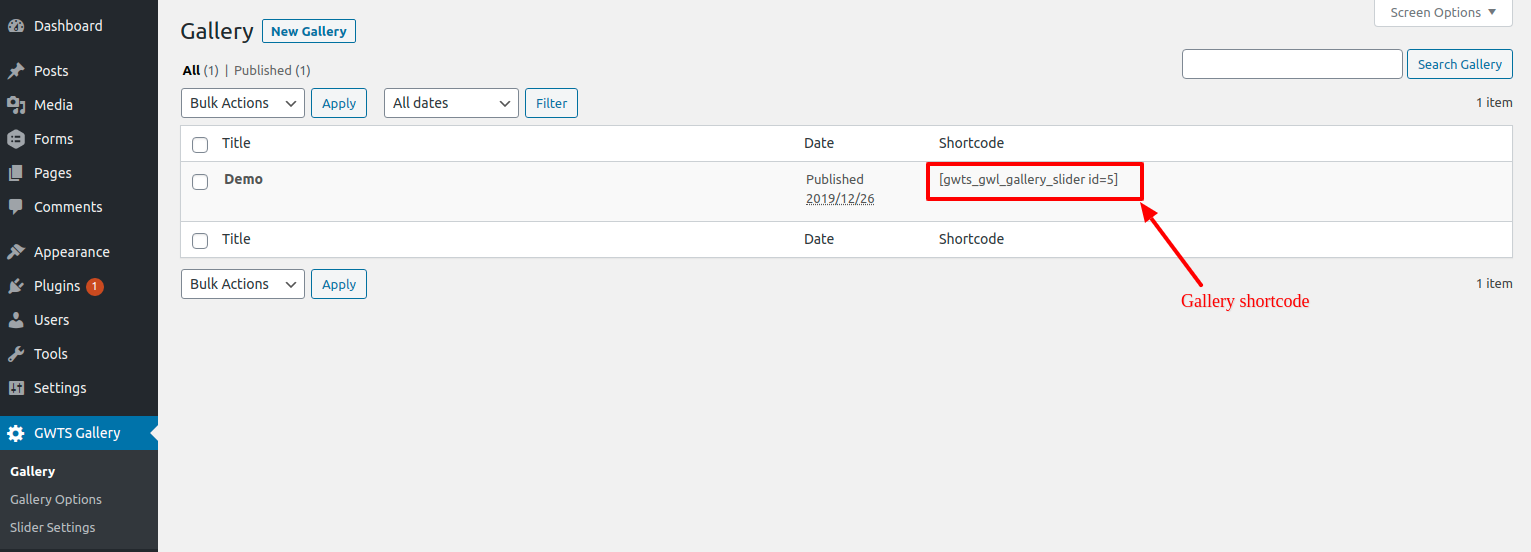Open the top Bulk Actions dropdown

pos(243,103)
